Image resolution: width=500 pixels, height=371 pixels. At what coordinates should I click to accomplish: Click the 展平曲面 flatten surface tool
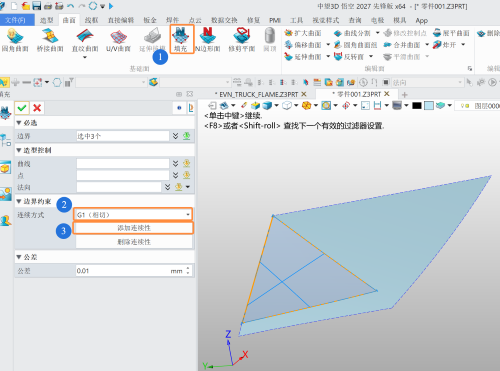[x=451, y=33]
